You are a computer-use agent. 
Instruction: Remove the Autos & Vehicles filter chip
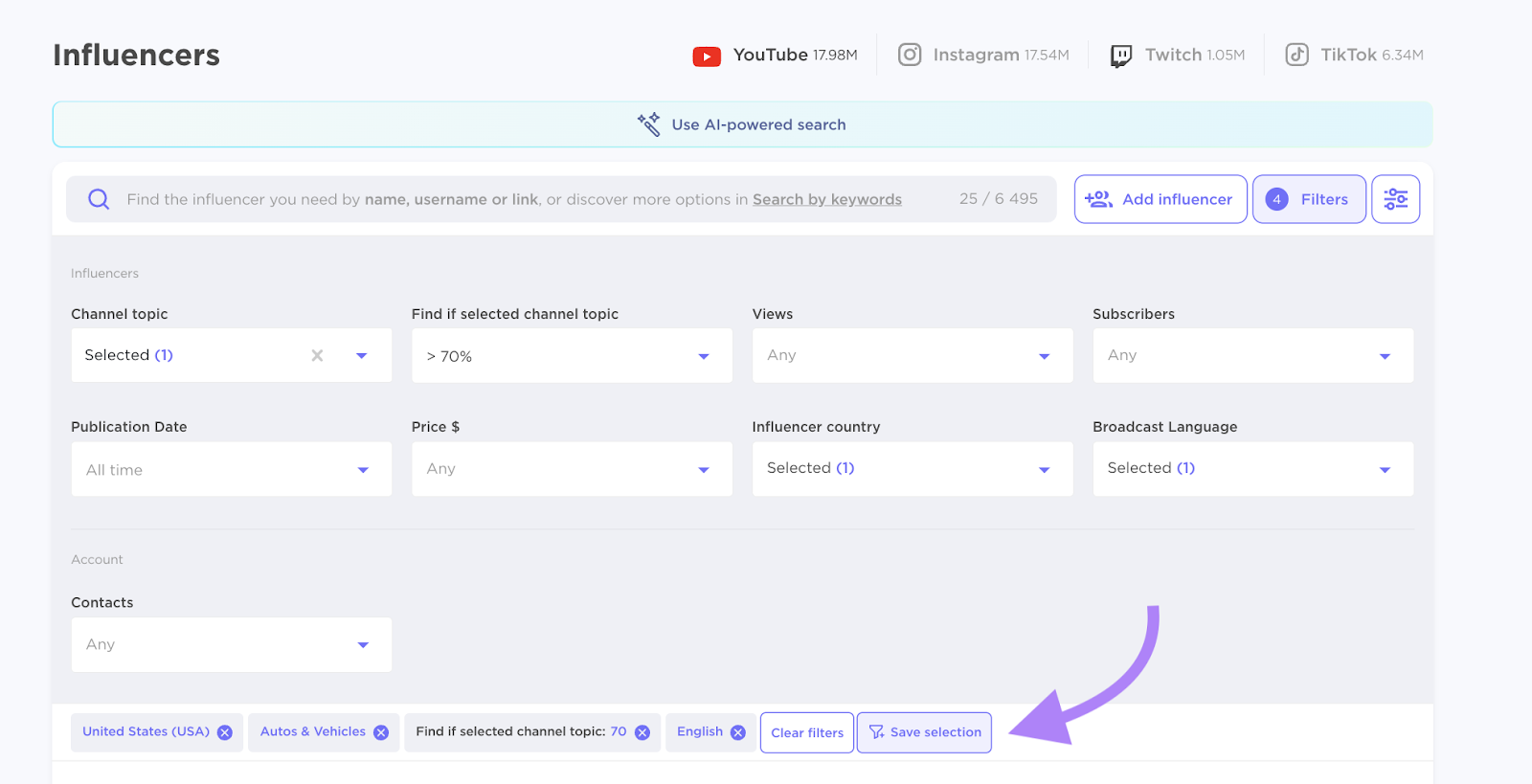(x=381, y=732)
